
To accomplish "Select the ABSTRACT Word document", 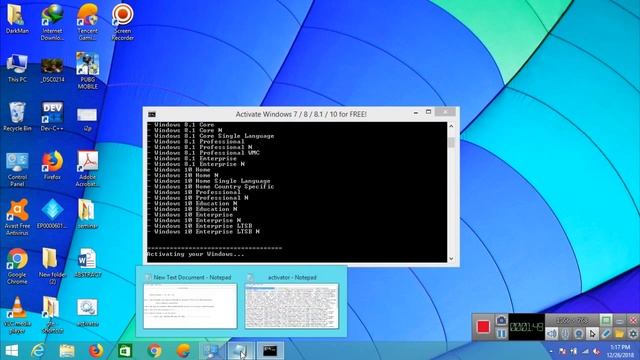I will coord(87,263).
